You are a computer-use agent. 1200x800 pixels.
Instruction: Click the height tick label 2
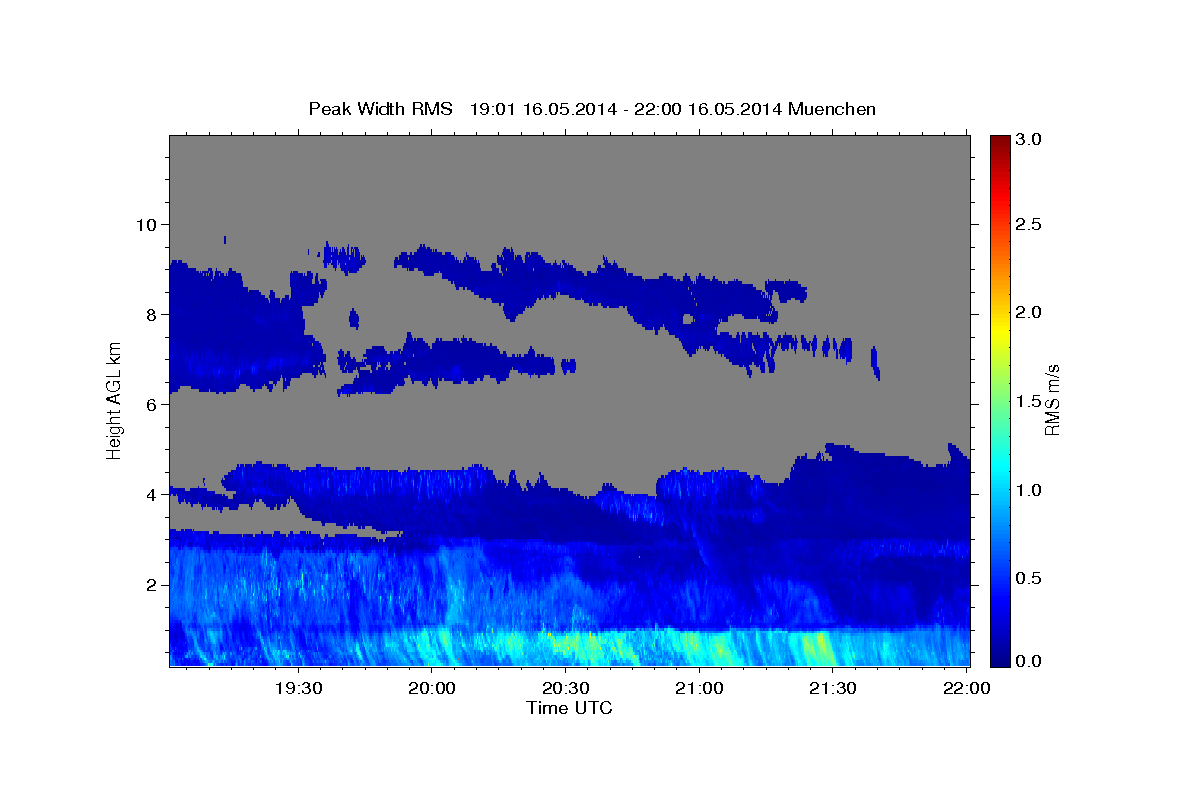151,584
